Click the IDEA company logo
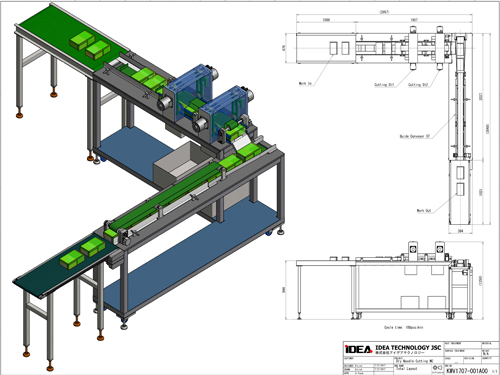Image resolution: width=500 pixels, height=375 pixels. pos(359,349)
